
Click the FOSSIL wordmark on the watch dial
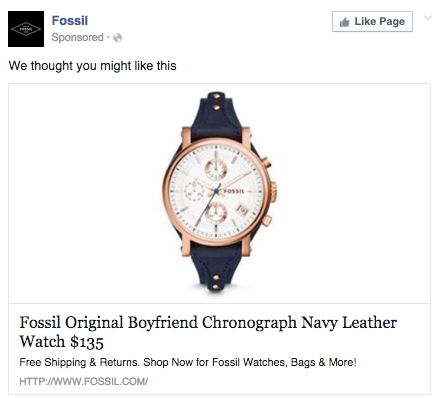click(x=234, y=191)
